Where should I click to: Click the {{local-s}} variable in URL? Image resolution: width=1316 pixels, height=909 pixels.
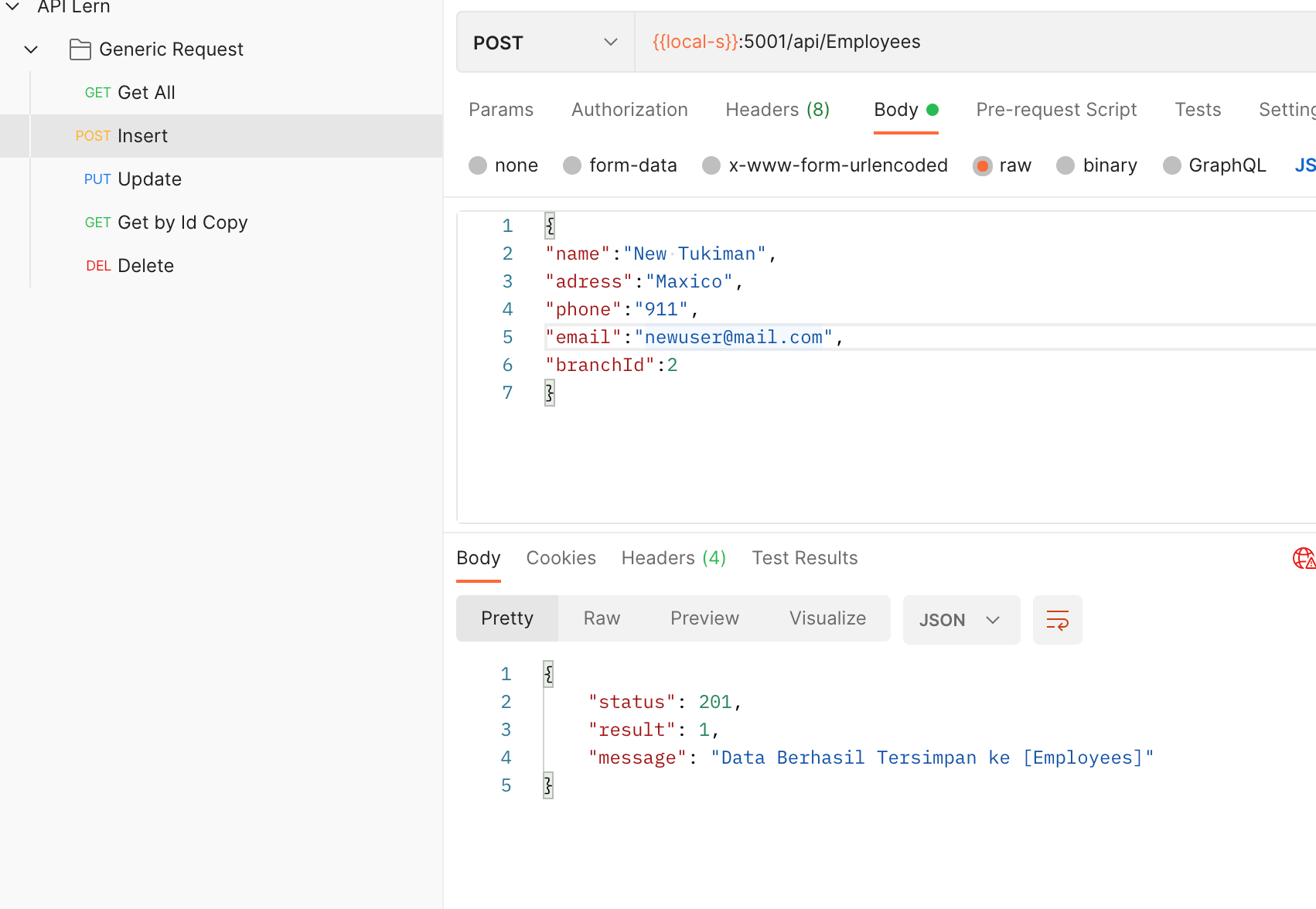click(x=695, y=42)
